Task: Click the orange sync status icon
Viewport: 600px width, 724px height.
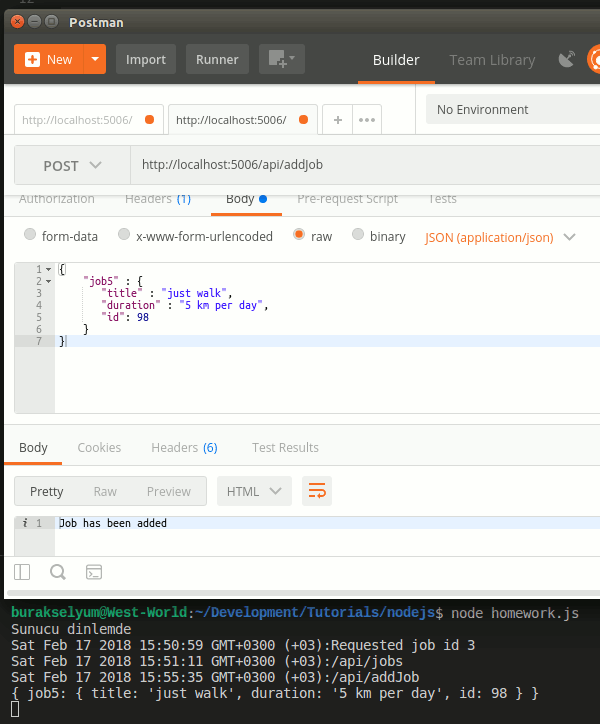Action: click(x=594, y=59)
